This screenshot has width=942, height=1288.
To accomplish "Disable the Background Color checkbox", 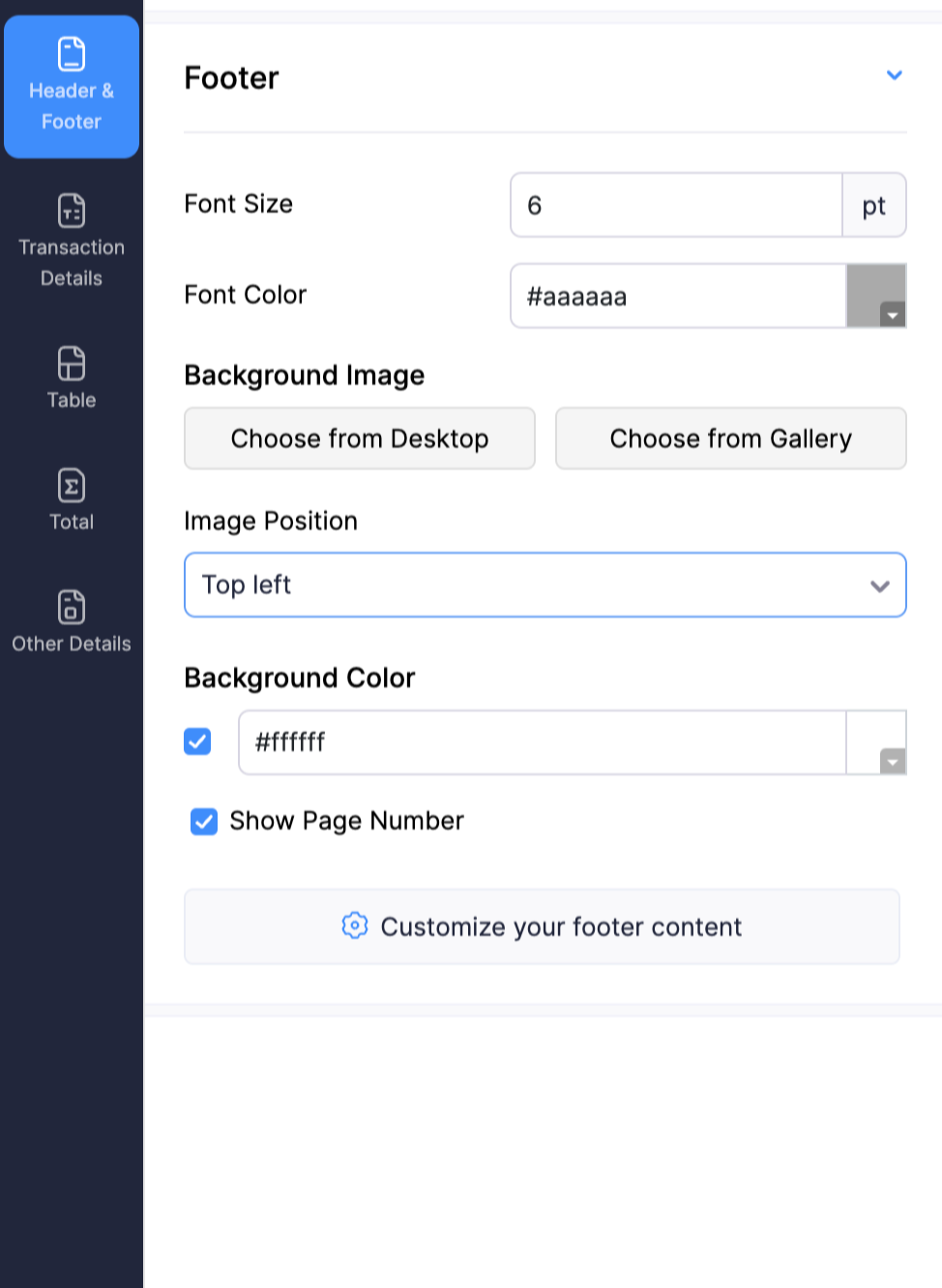I will (x=197, y=741).
